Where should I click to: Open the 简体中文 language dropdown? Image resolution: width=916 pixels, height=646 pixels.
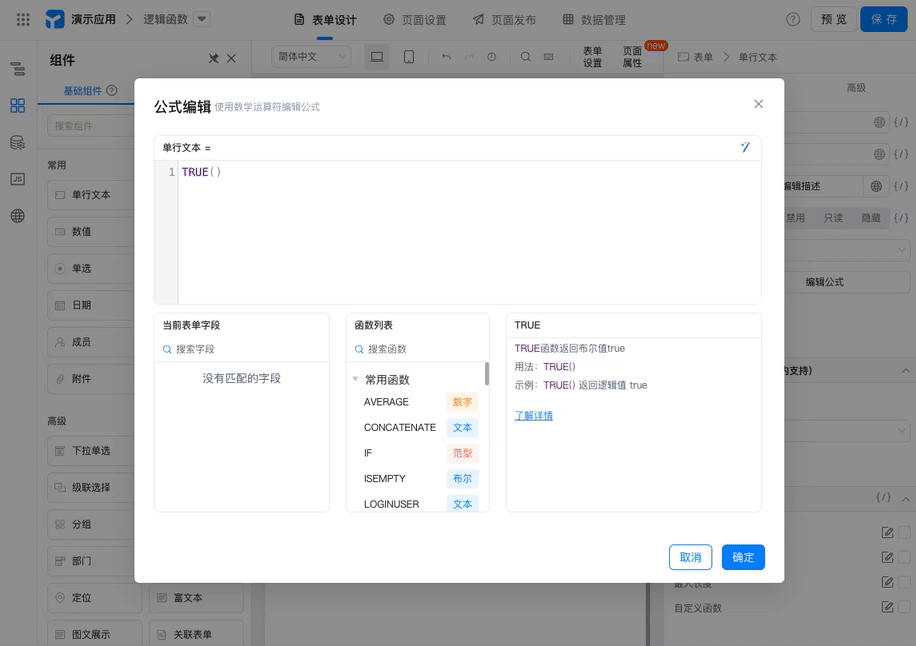311,57
